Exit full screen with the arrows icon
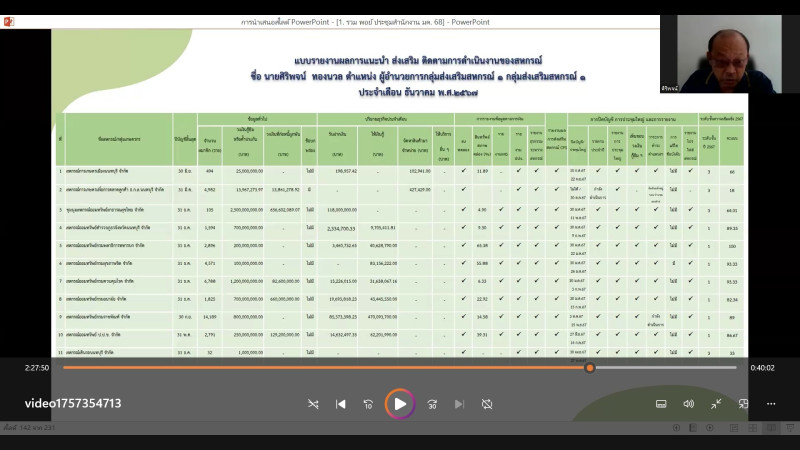Image resolution: width=800 pixels, height=450 pixels. pos(716,404)
